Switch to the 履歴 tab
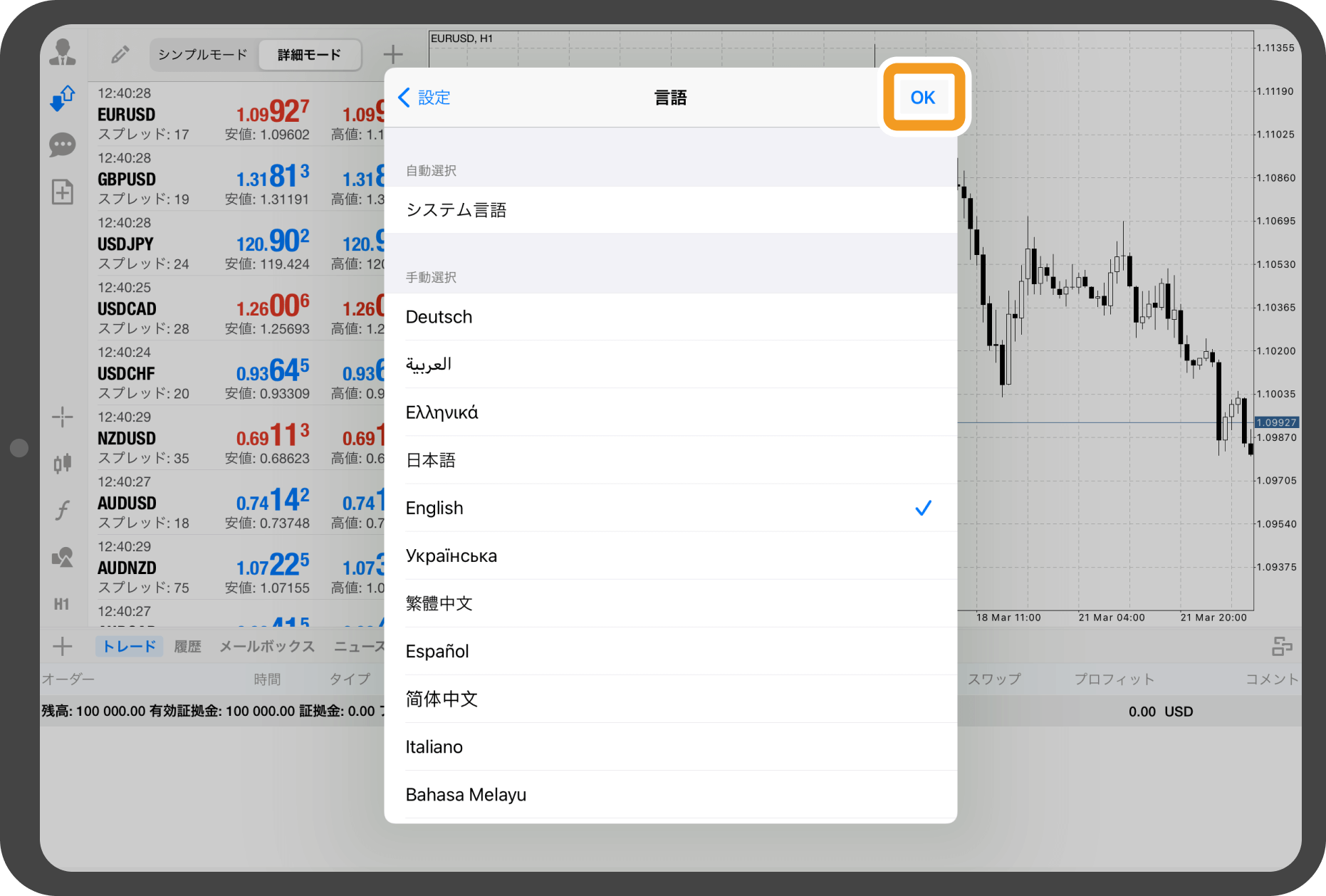1326x896 pixels. [x=187, y=646]
